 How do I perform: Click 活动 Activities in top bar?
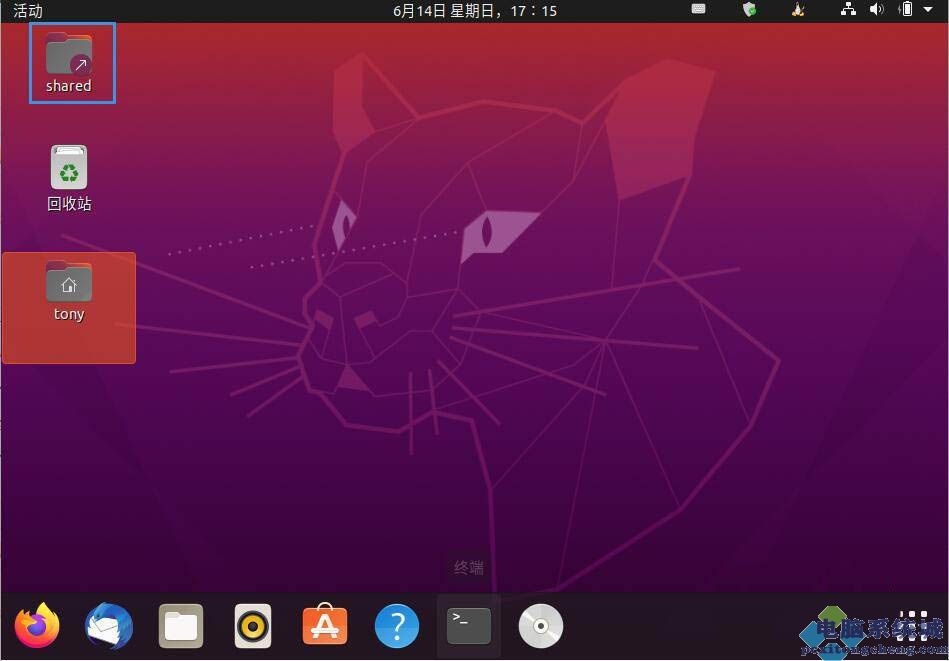[x=28, y=11]
